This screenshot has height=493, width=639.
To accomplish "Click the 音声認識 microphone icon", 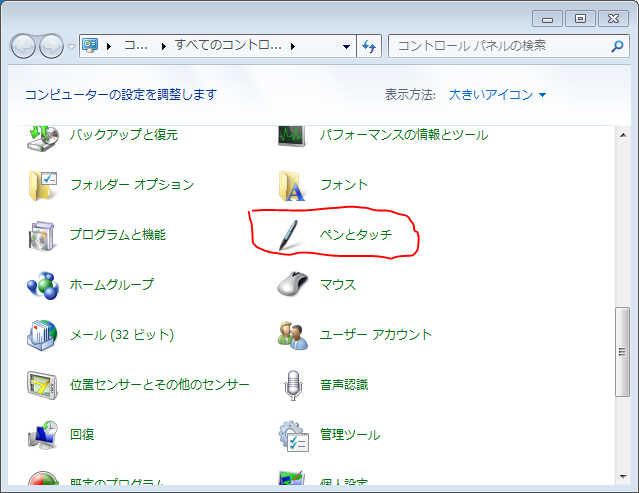I will [291, 385].
